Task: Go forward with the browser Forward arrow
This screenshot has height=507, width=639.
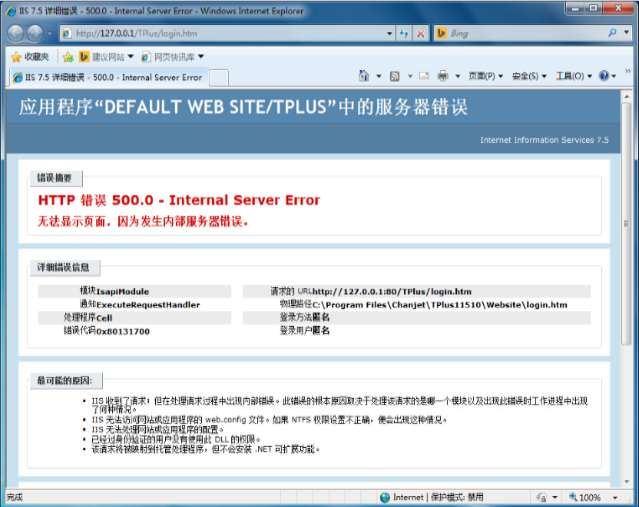Action: (35, 33)
